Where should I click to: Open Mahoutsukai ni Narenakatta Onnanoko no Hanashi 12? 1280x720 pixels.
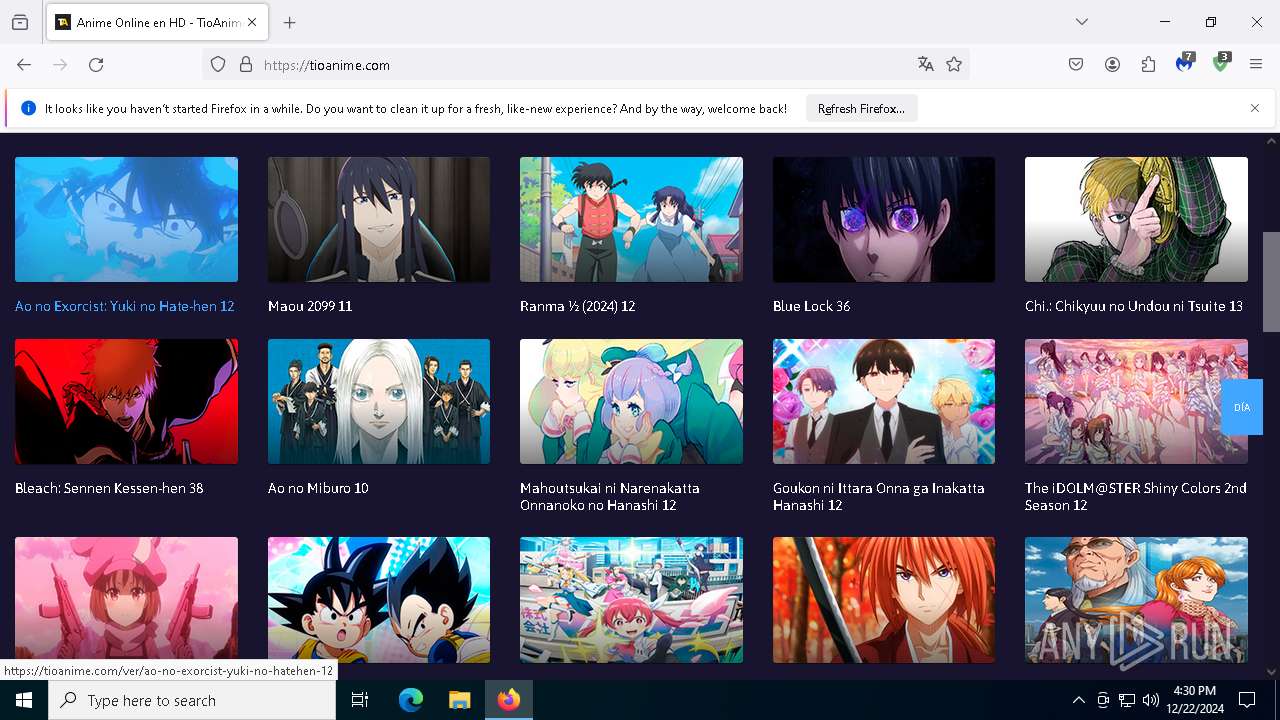[x=610, y=497]
